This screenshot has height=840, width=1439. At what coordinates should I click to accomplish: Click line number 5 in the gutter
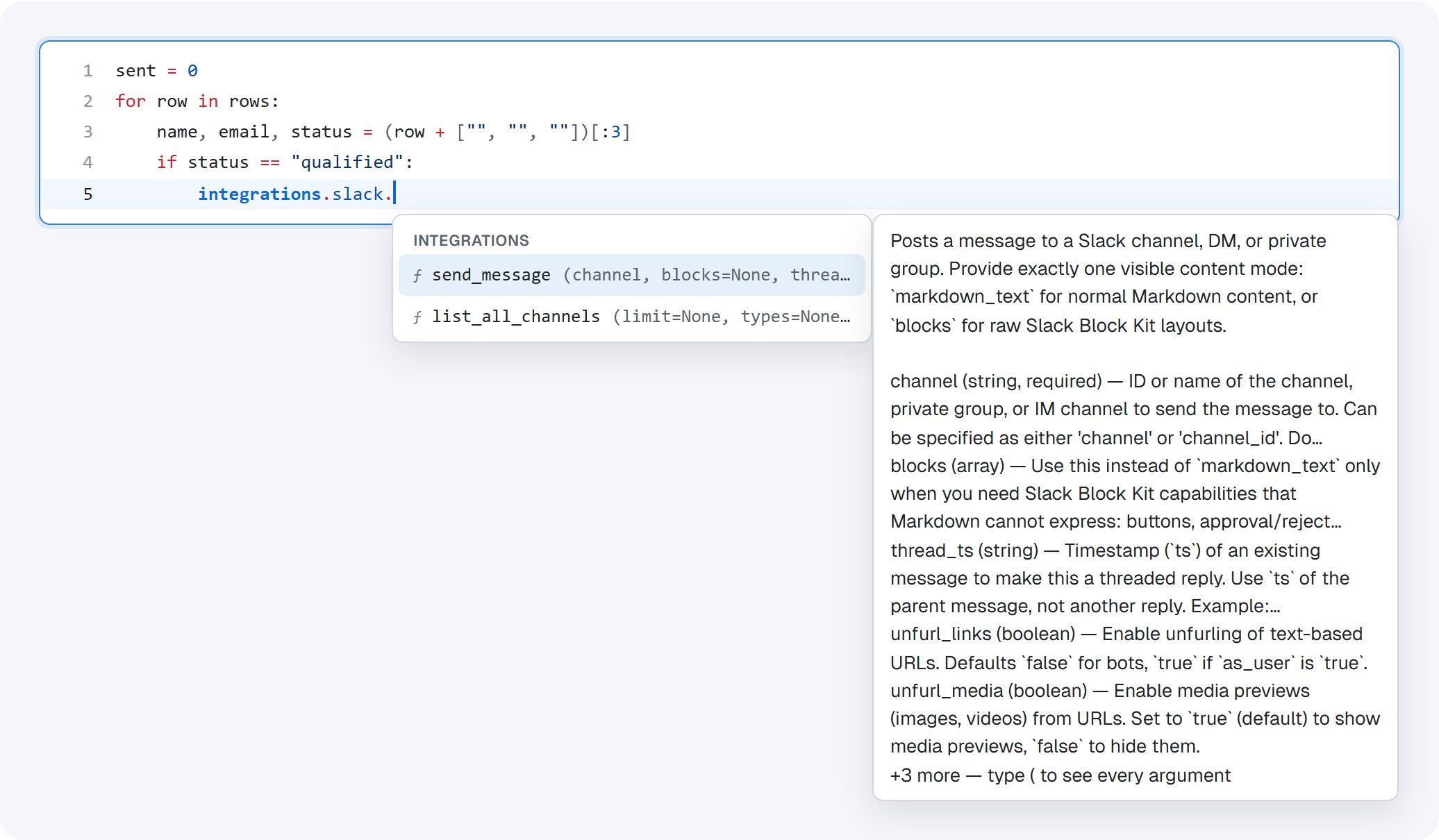pos(88,194)
